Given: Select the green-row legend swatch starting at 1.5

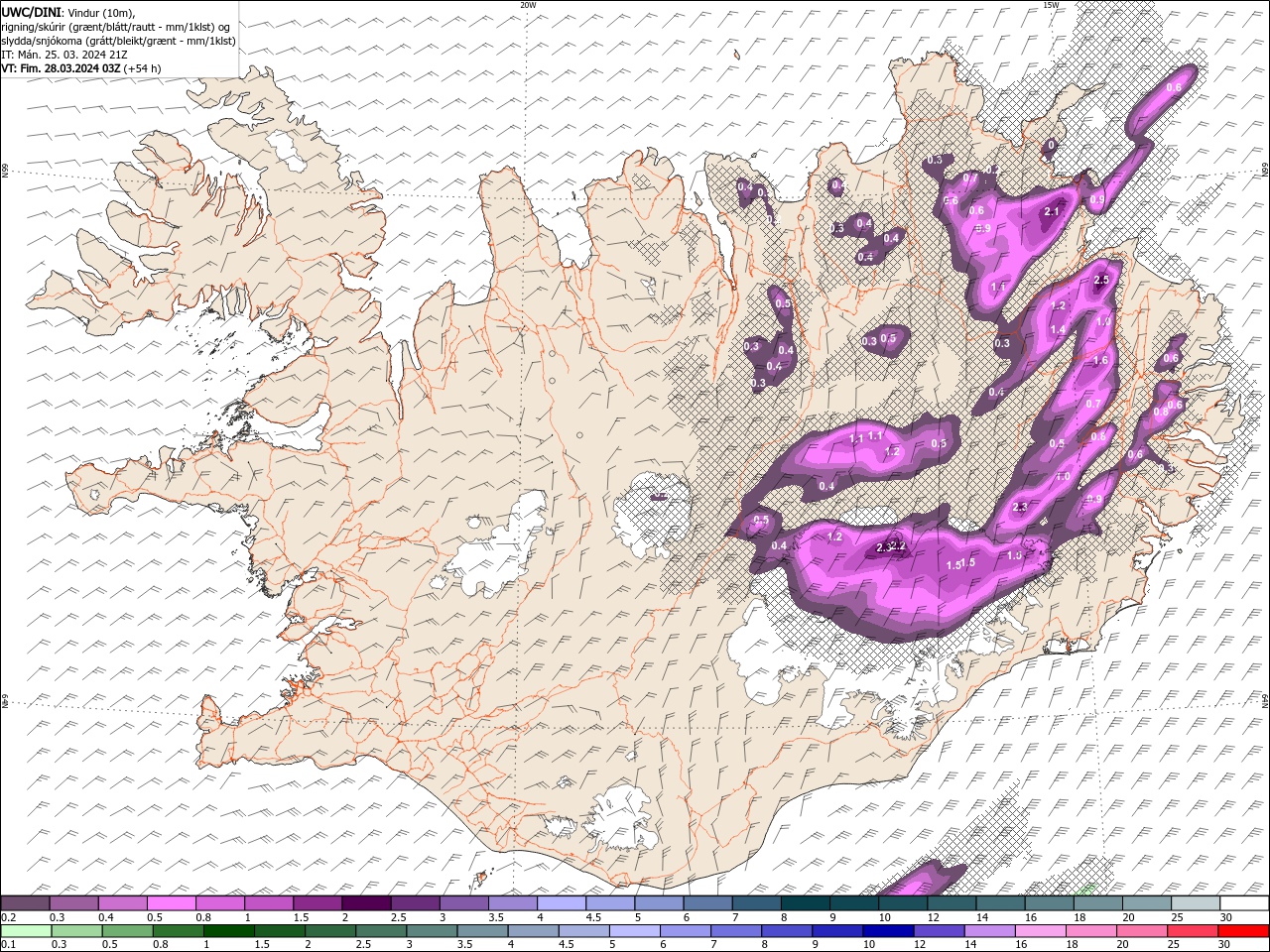Looking at the screenshot, I should (x=279, y=931).
